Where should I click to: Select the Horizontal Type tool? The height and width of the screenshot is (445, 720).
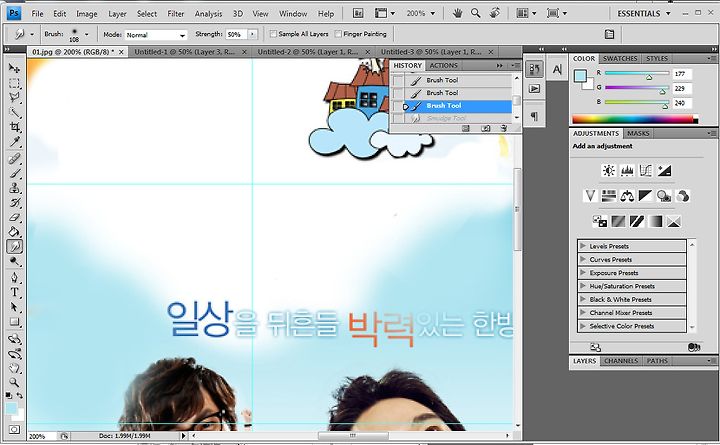click(x=14, y=293)
